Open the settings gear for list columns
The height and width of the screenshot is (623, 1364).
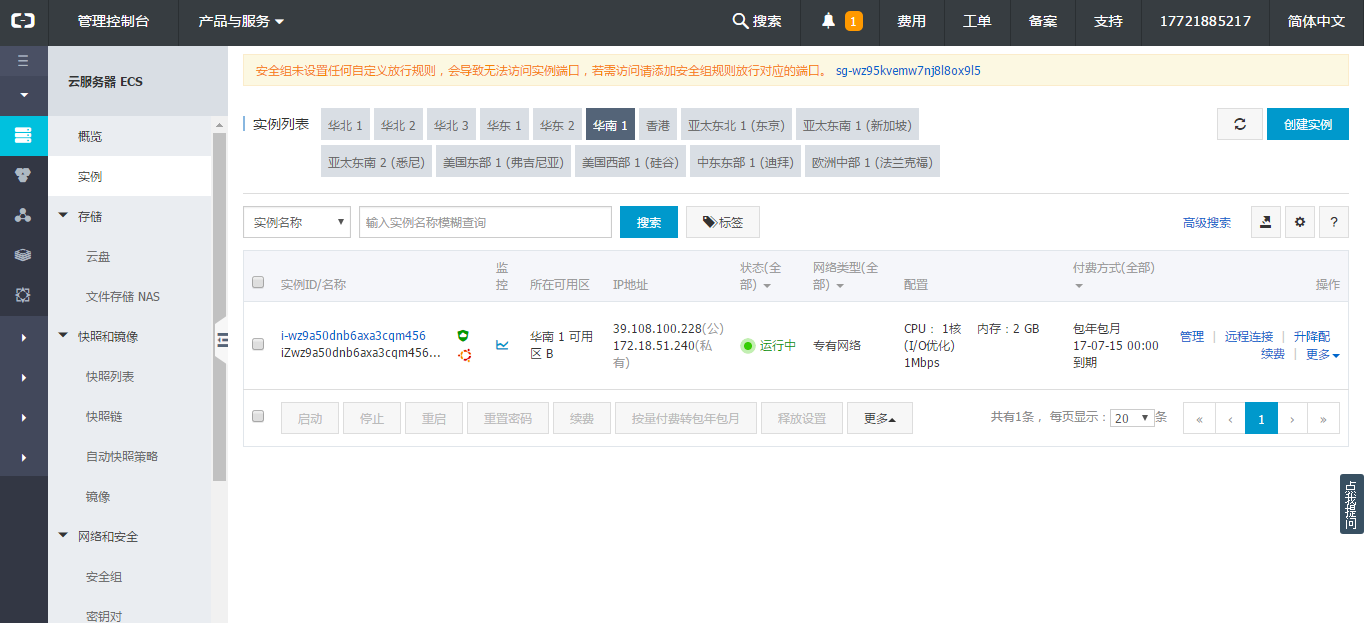click(1299, 222)
